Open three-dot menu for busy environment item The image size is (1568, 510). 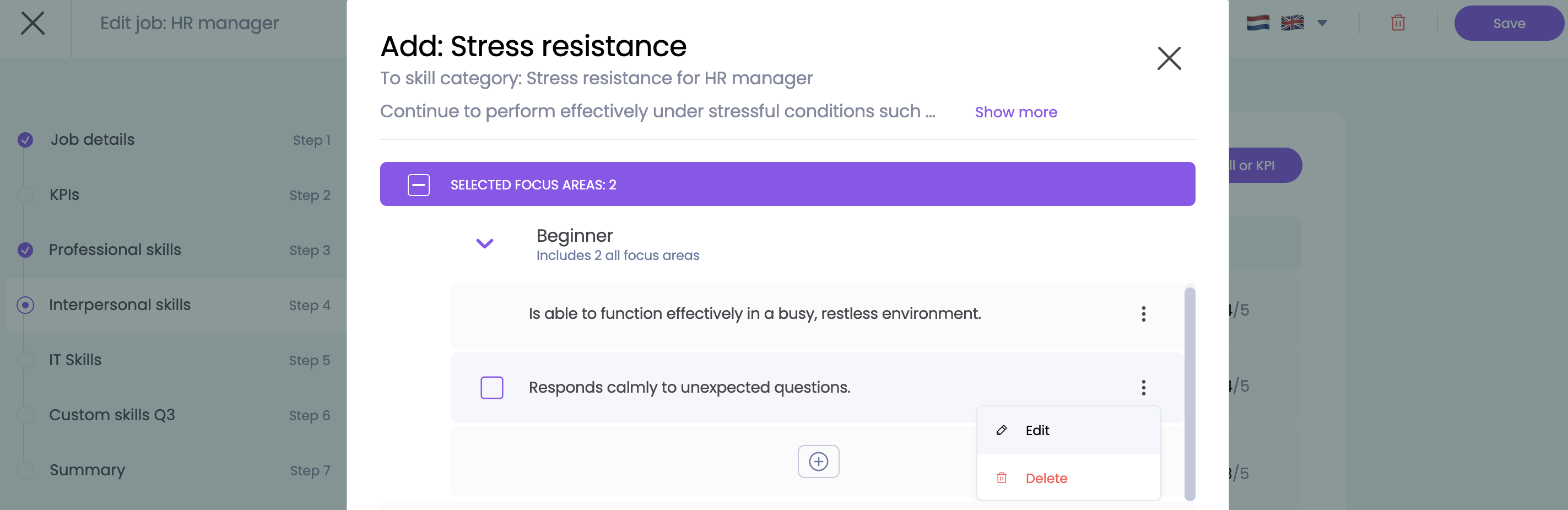pyautogui.click(x=1143, y=314)
